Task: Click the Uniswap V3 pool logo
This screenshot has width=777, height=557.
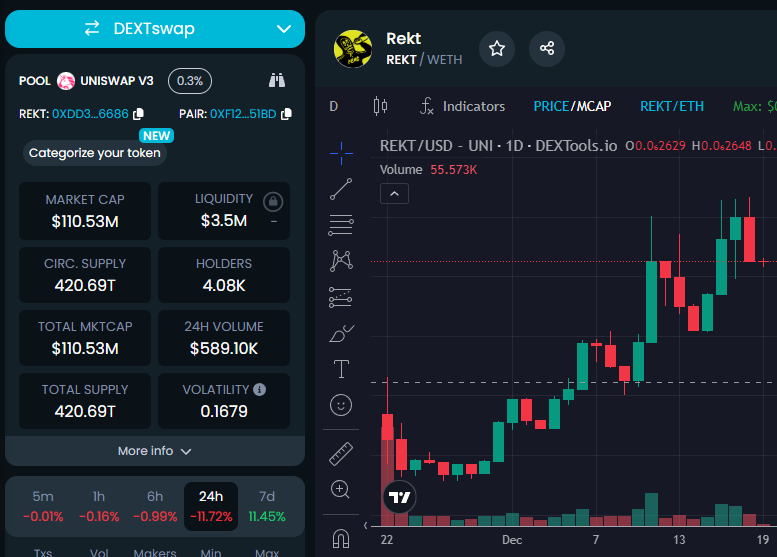Action: pyautogui.click(x=66, y=81)
